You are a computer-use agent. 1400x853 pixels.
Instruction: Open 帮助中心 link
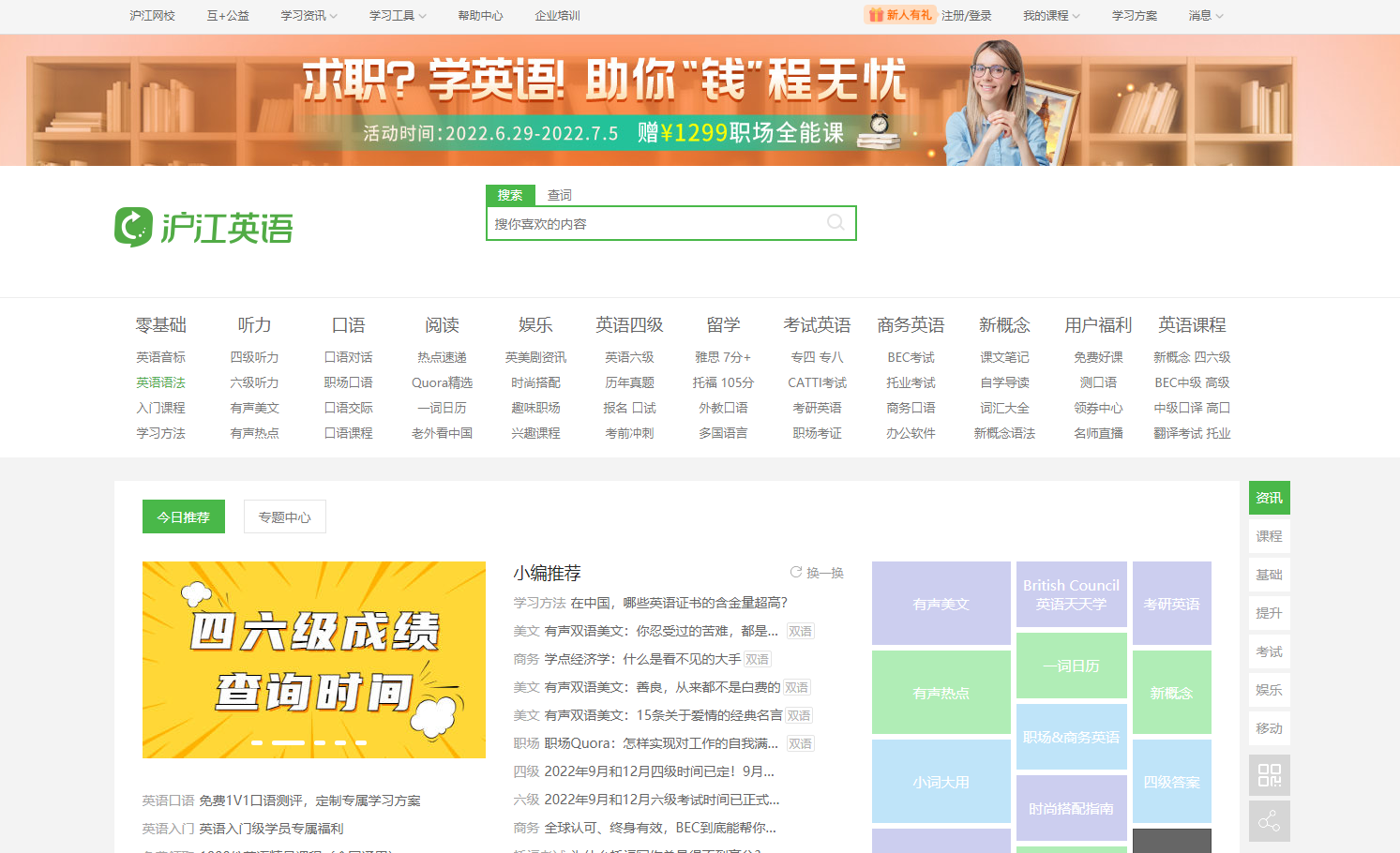click(x=480, y=16)
